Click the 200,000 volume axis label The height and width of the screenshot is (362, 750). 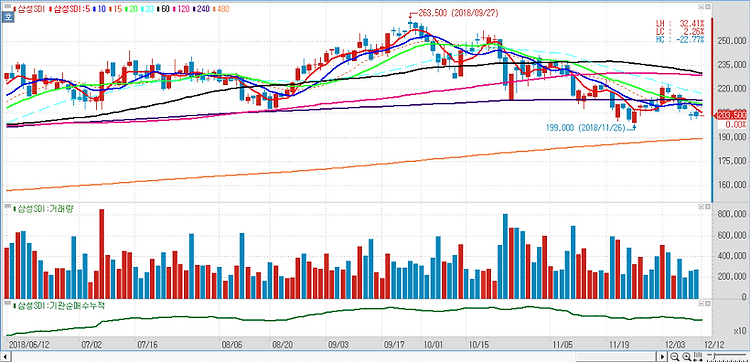pyautogui.click(x=733, y=277)
